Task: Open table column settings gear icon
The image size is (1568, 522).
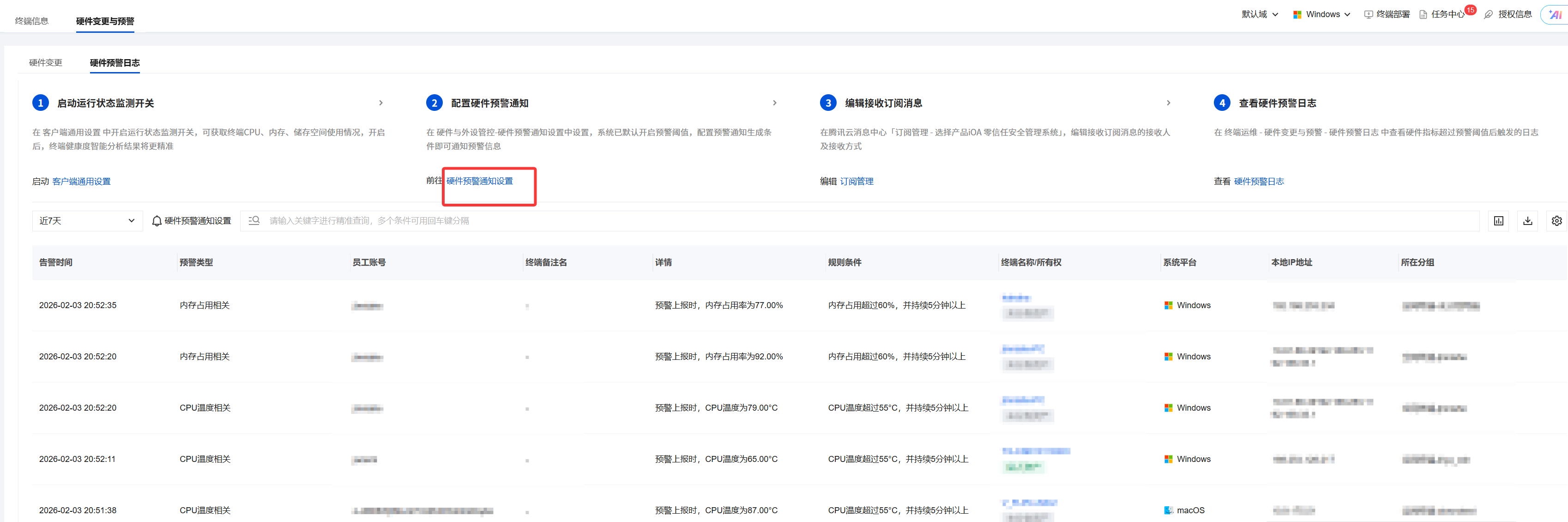Action: pos(1556,221)
